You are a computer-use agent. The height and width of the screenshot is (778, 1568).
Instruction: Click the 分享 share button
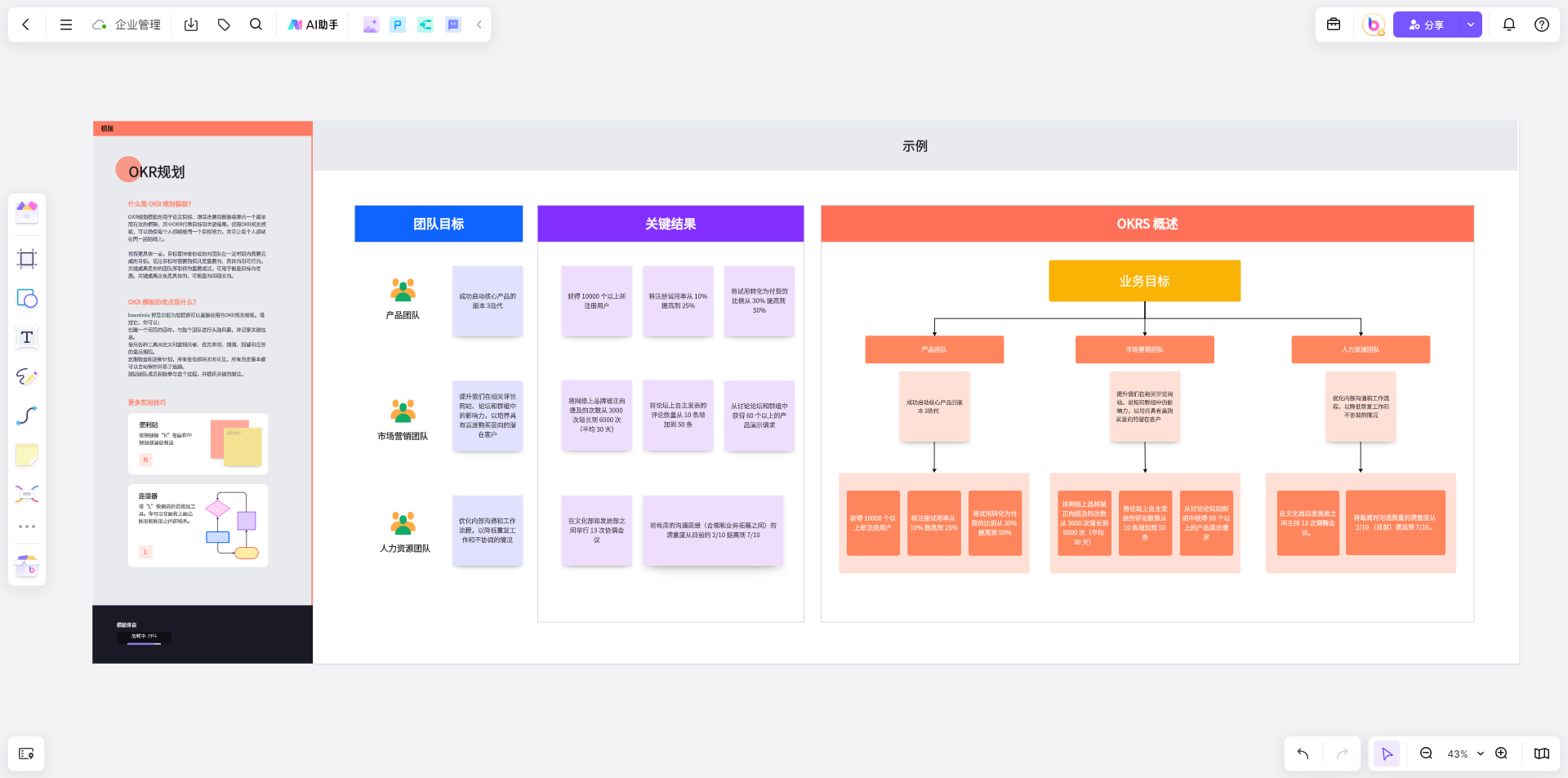pyautogui.click(x=1427, y=24)
